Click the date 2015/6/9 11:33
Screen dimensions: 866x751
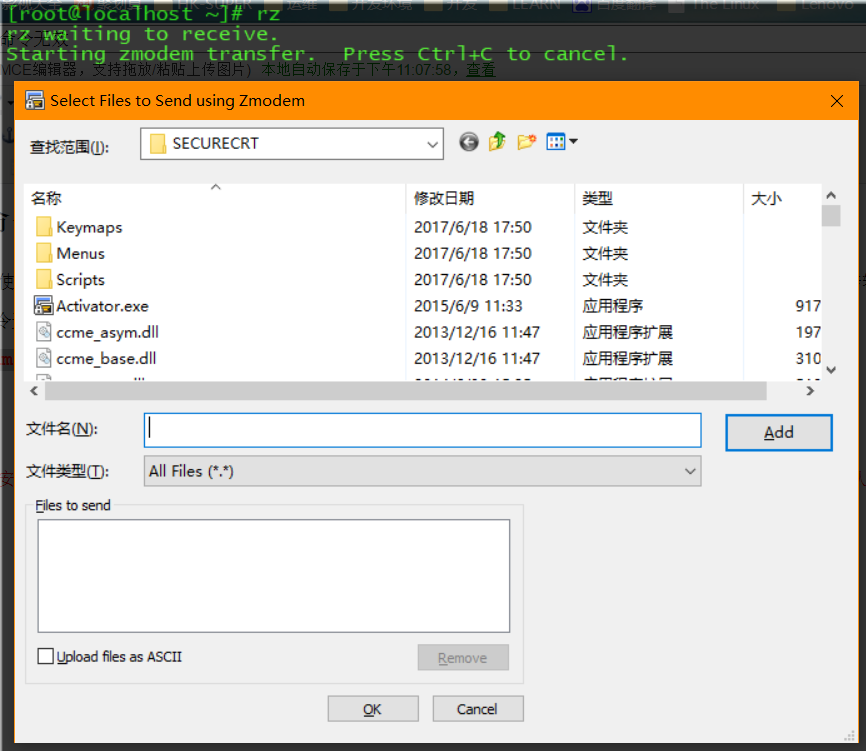(468, 306)
